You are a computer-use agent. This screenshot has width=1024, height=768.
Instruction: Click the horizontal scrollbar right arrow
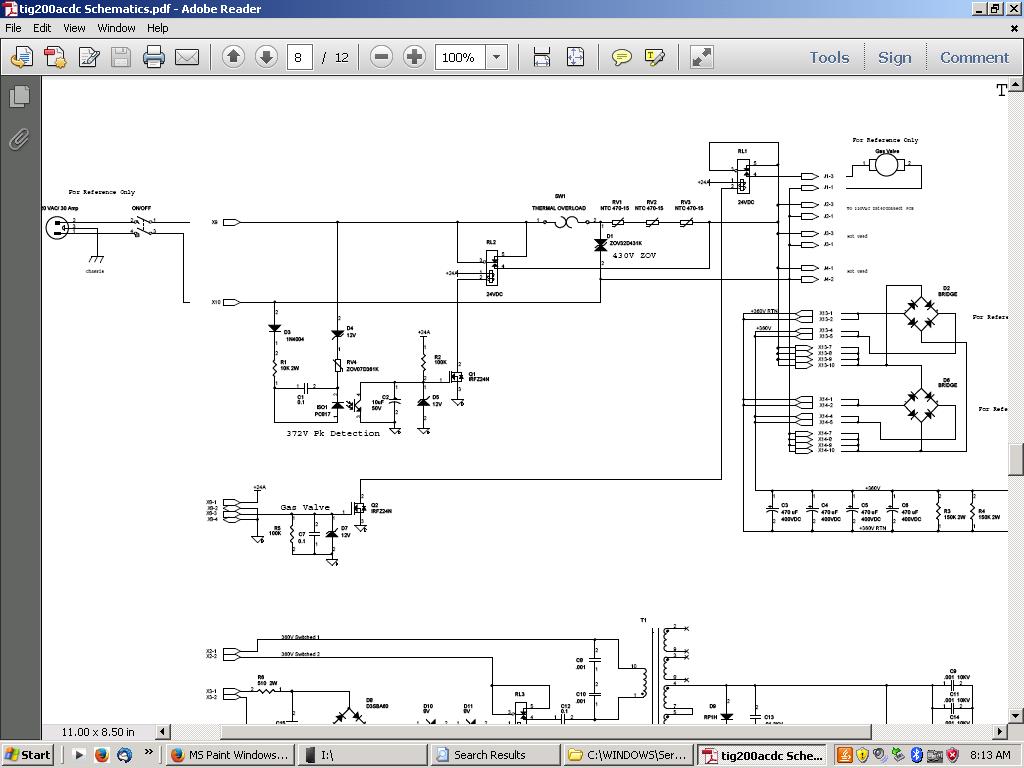pos(1000,731)
